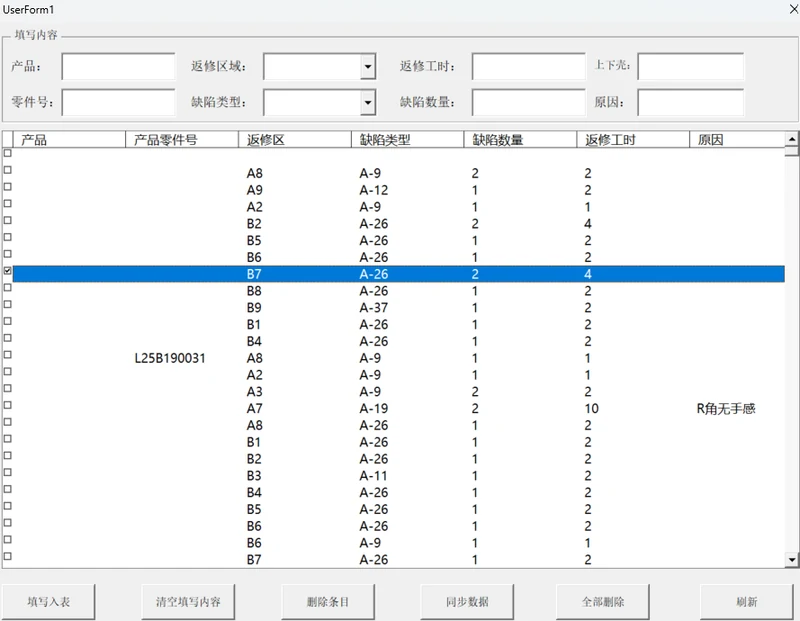Tick the checkbox for the A9 A-12 row
Image resolution: width=800 pixels, height=621 pixels.
click(x=8, y=187)
